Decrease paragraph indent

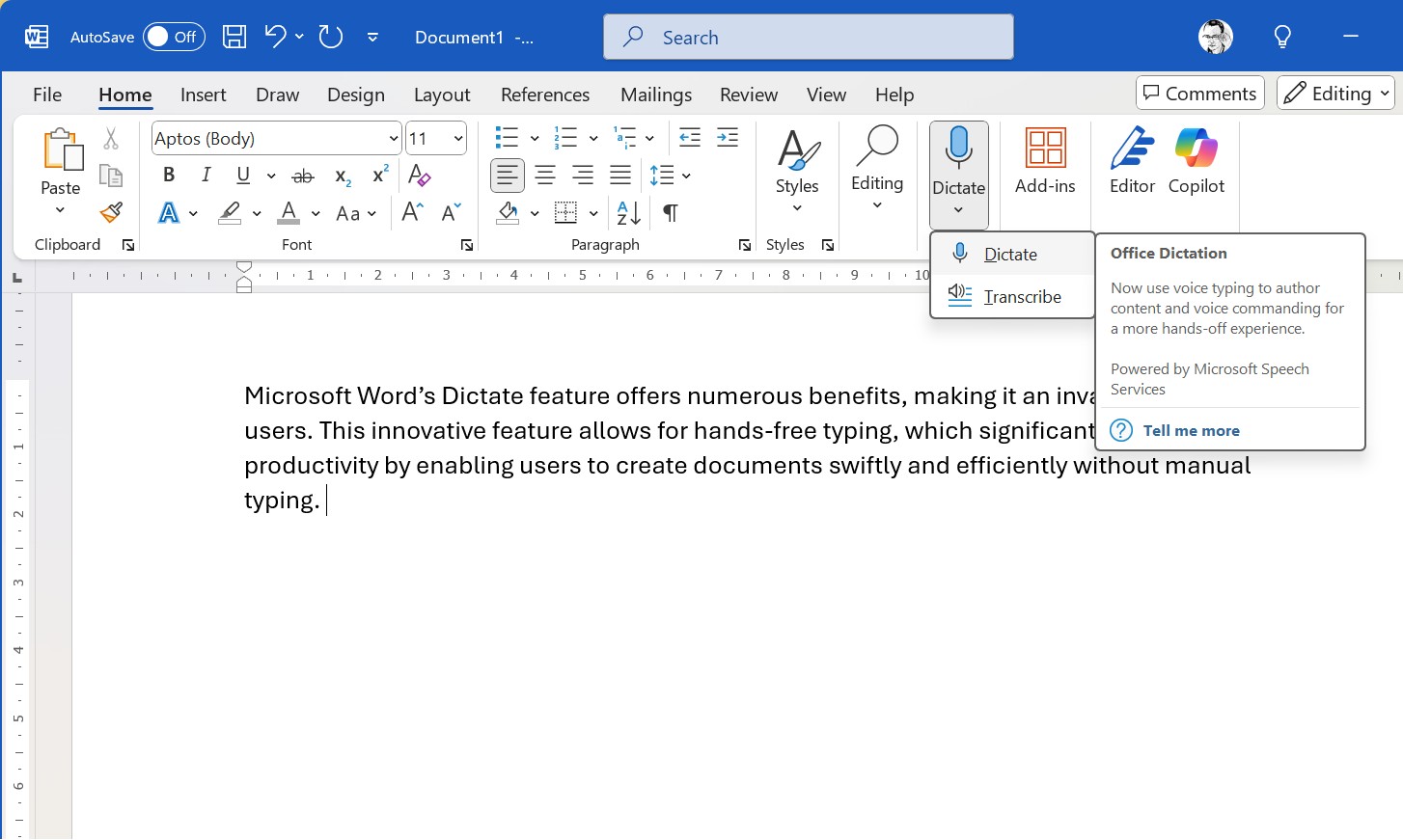690,138
